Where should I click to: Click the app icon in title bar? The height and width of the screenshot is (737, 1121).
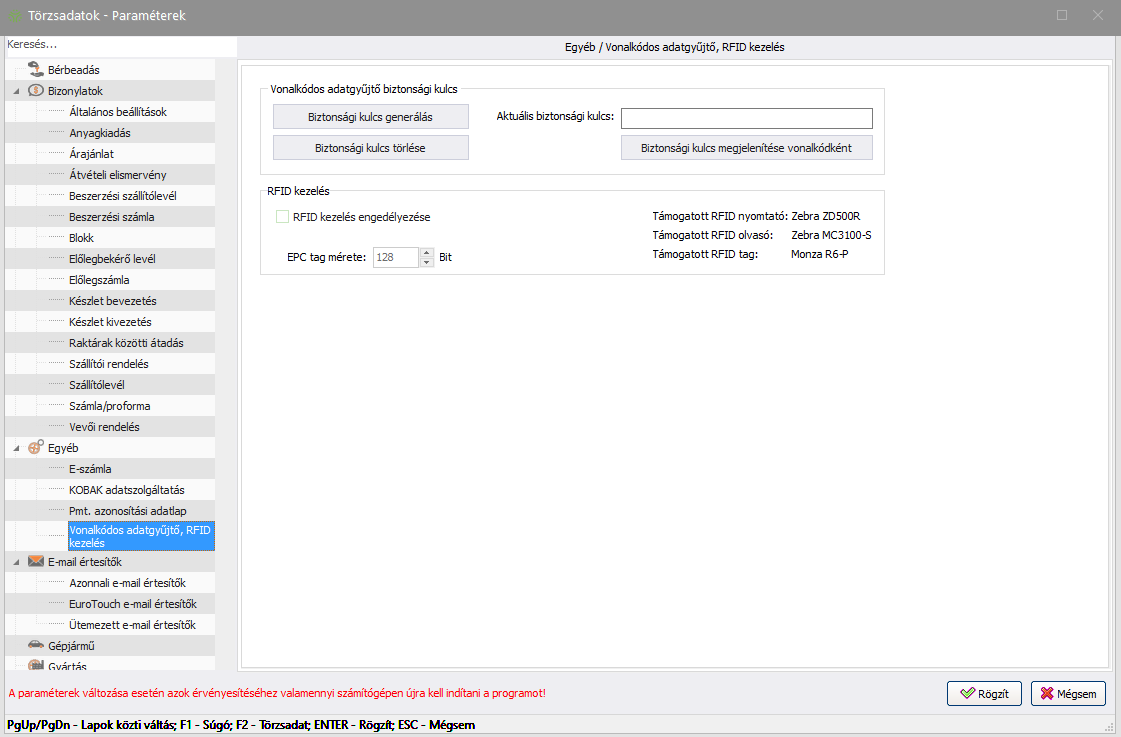pos(15,16)
